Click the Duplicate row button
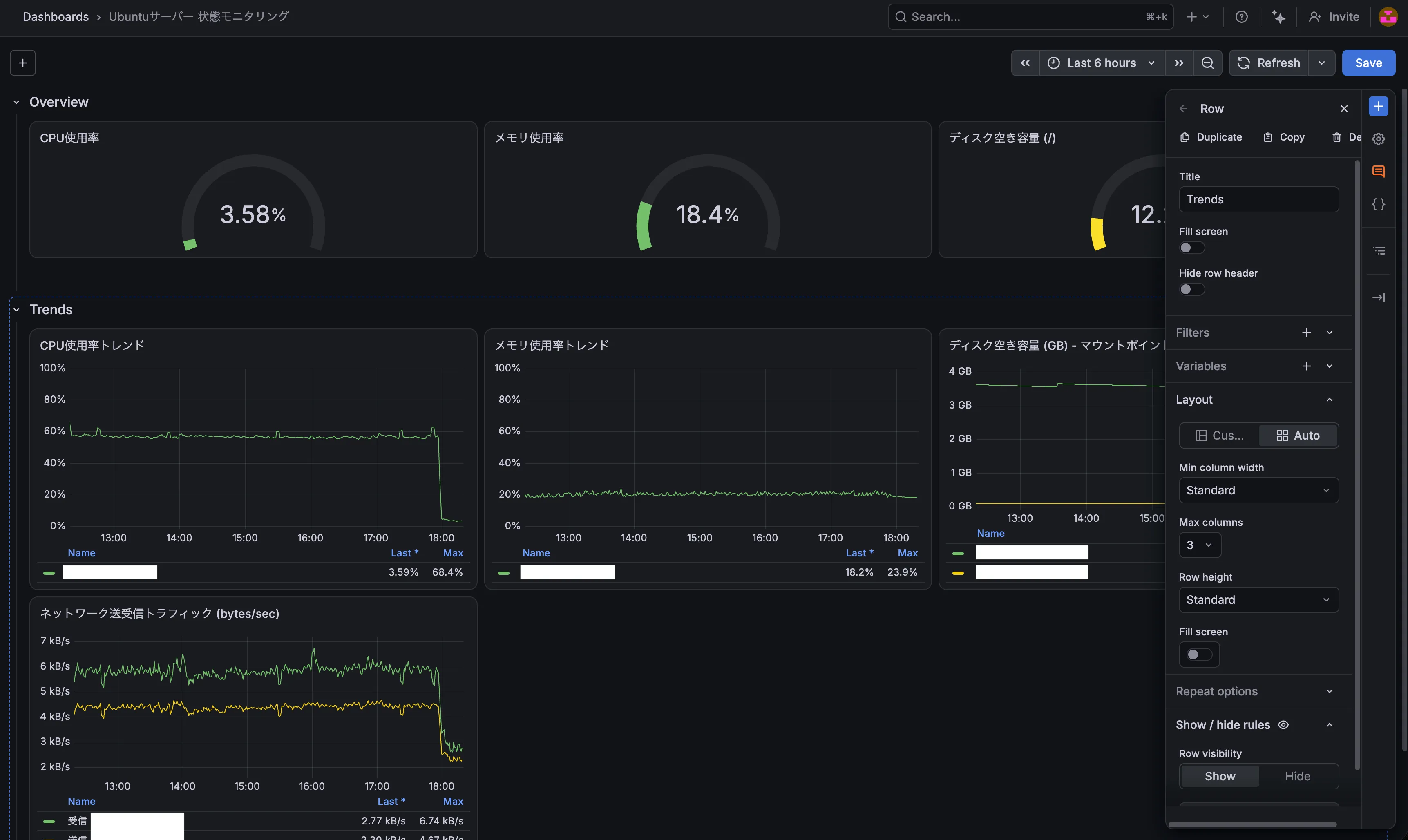The width and height of the screenshot is (1408, 840). click(1211, 137)
